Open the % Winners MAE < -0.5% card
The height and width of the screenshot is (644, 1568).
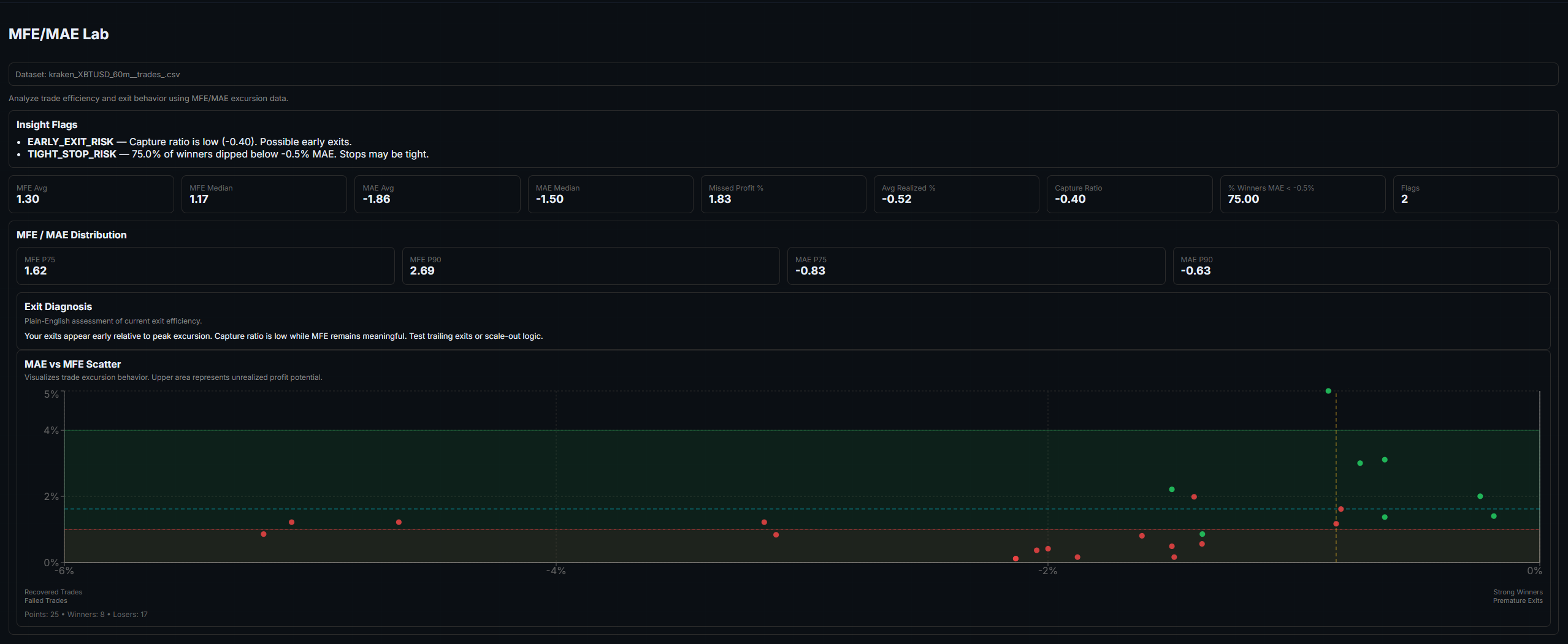coord(1302,194)
